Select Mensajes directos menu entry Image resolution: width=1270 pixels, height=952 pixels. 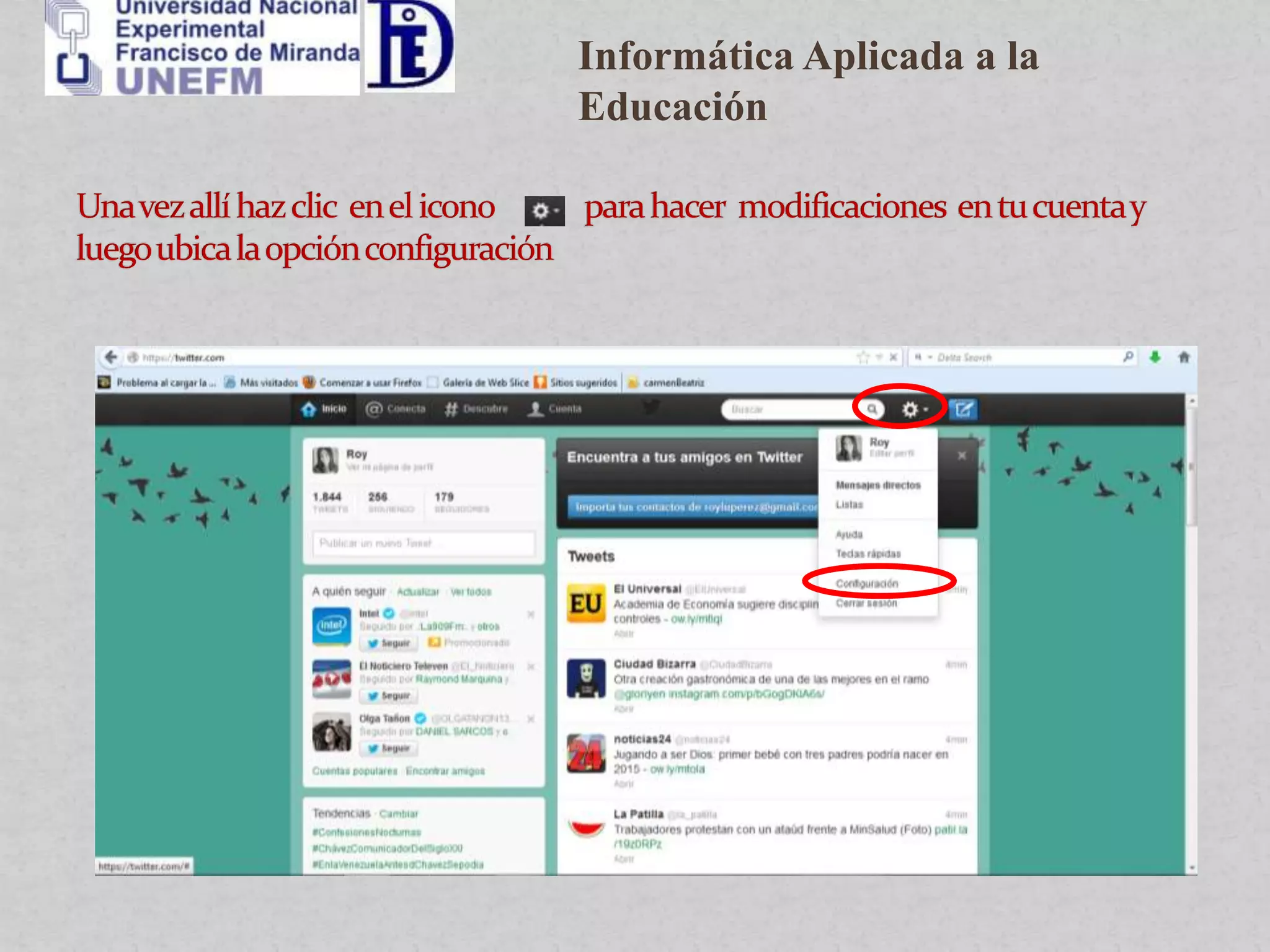click(878, 485)
